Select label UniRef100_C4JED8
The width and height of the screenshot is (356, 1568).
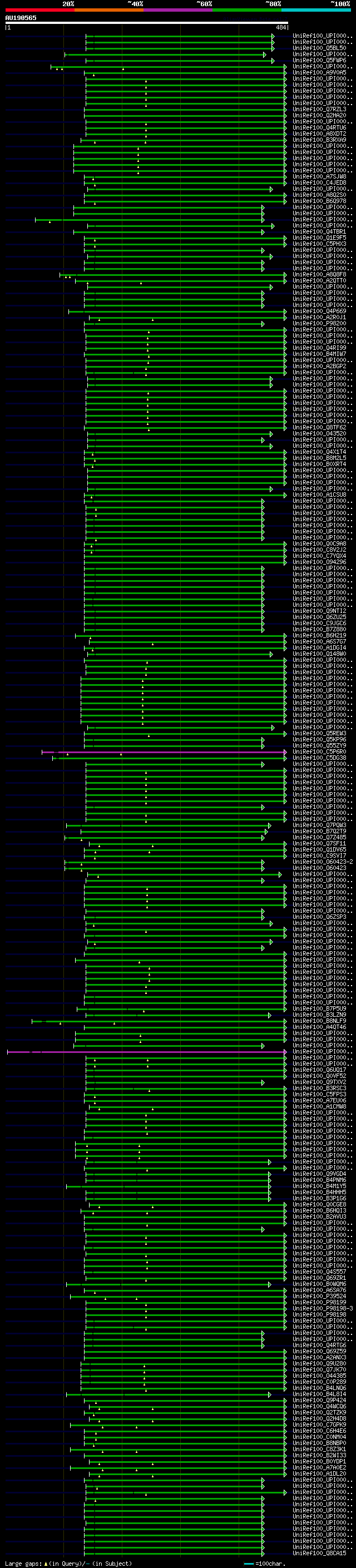tap(319, 182)
